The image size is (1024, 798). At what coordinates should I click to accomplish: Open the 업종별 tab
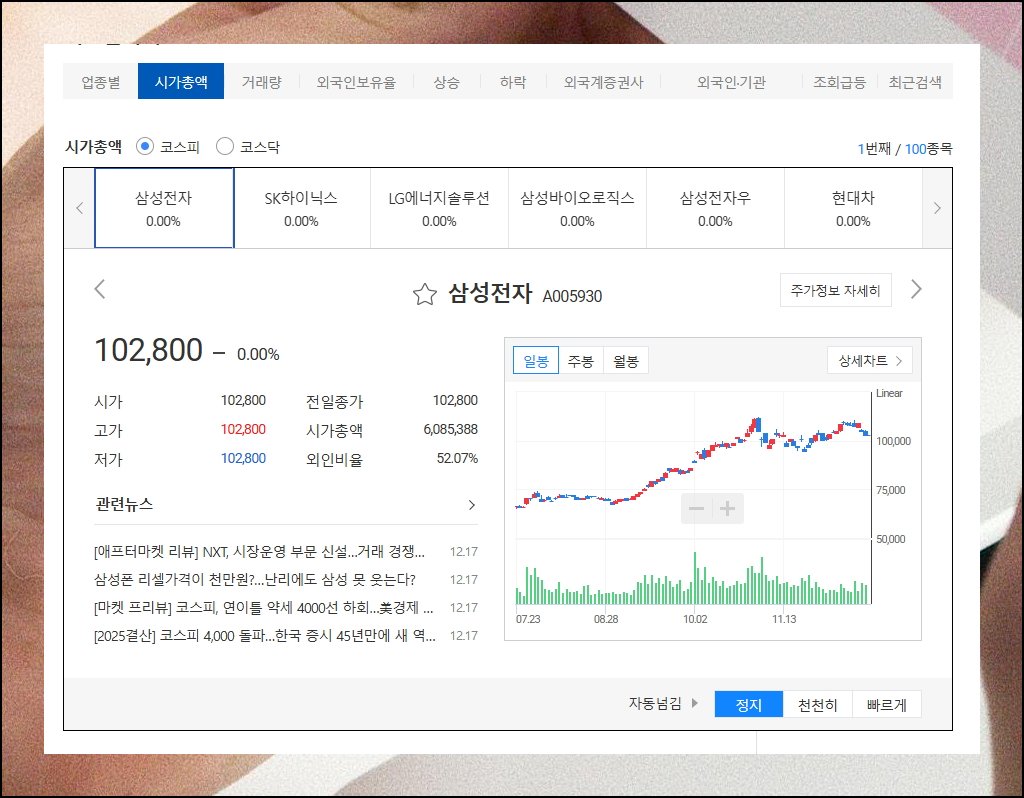[x=101, y=82]
